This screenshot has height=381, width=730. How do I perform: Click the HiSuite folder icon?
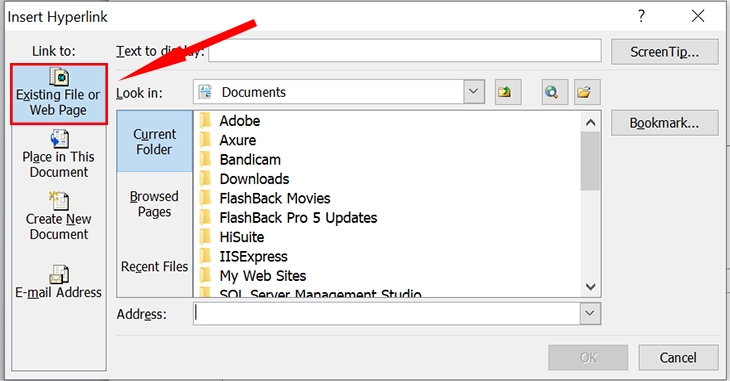click(205, 237)
